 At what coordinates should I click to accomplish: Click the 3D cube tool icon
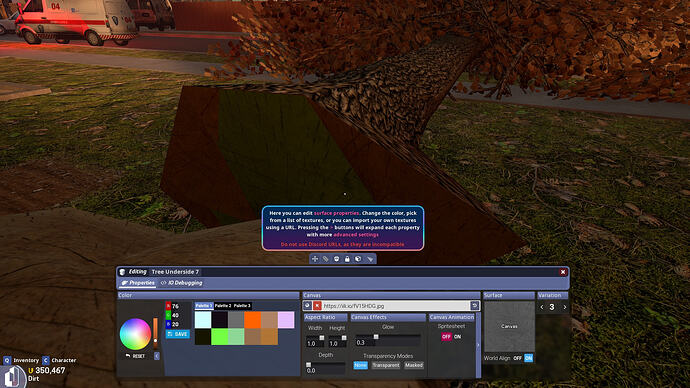point(358,259)
